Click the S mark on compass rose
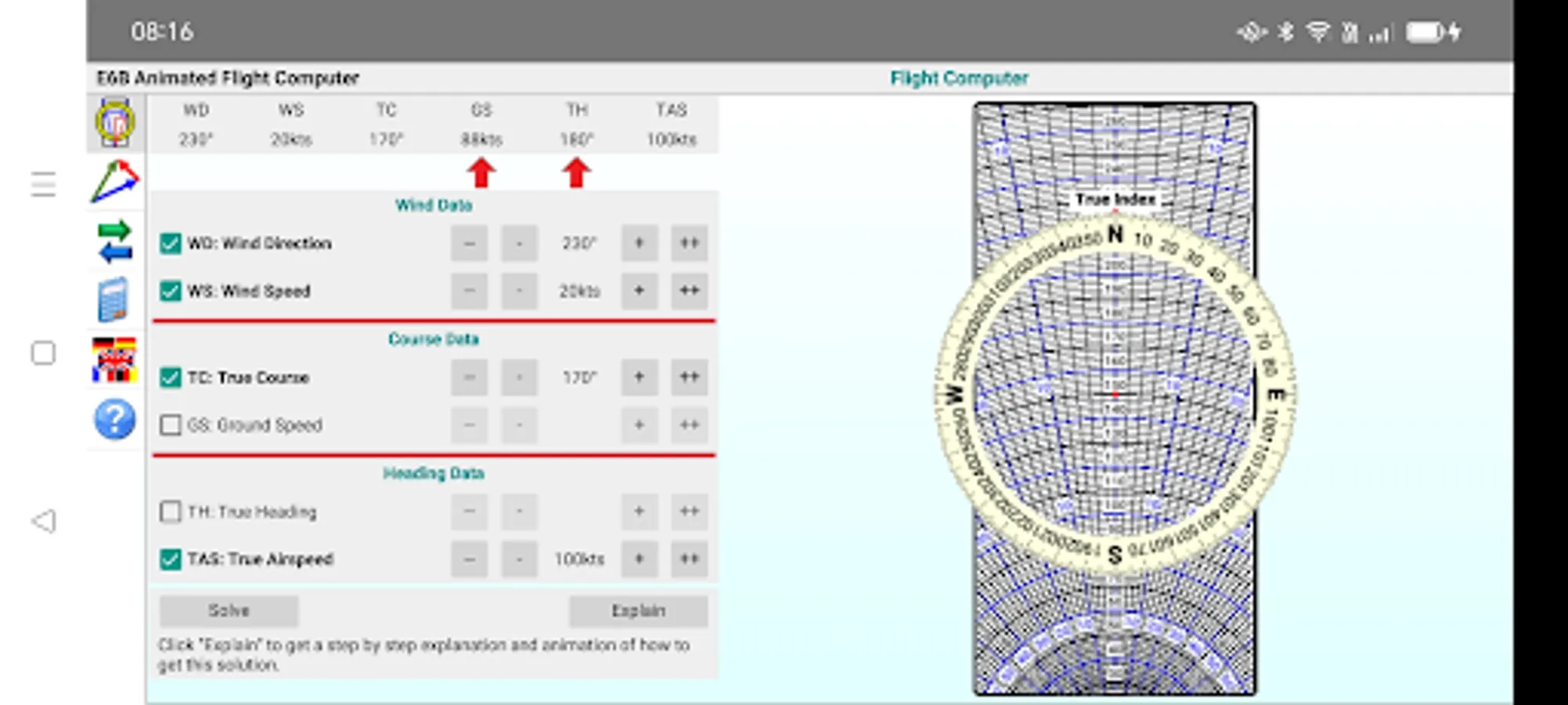1568x705 pixels. click(1115, 555)
